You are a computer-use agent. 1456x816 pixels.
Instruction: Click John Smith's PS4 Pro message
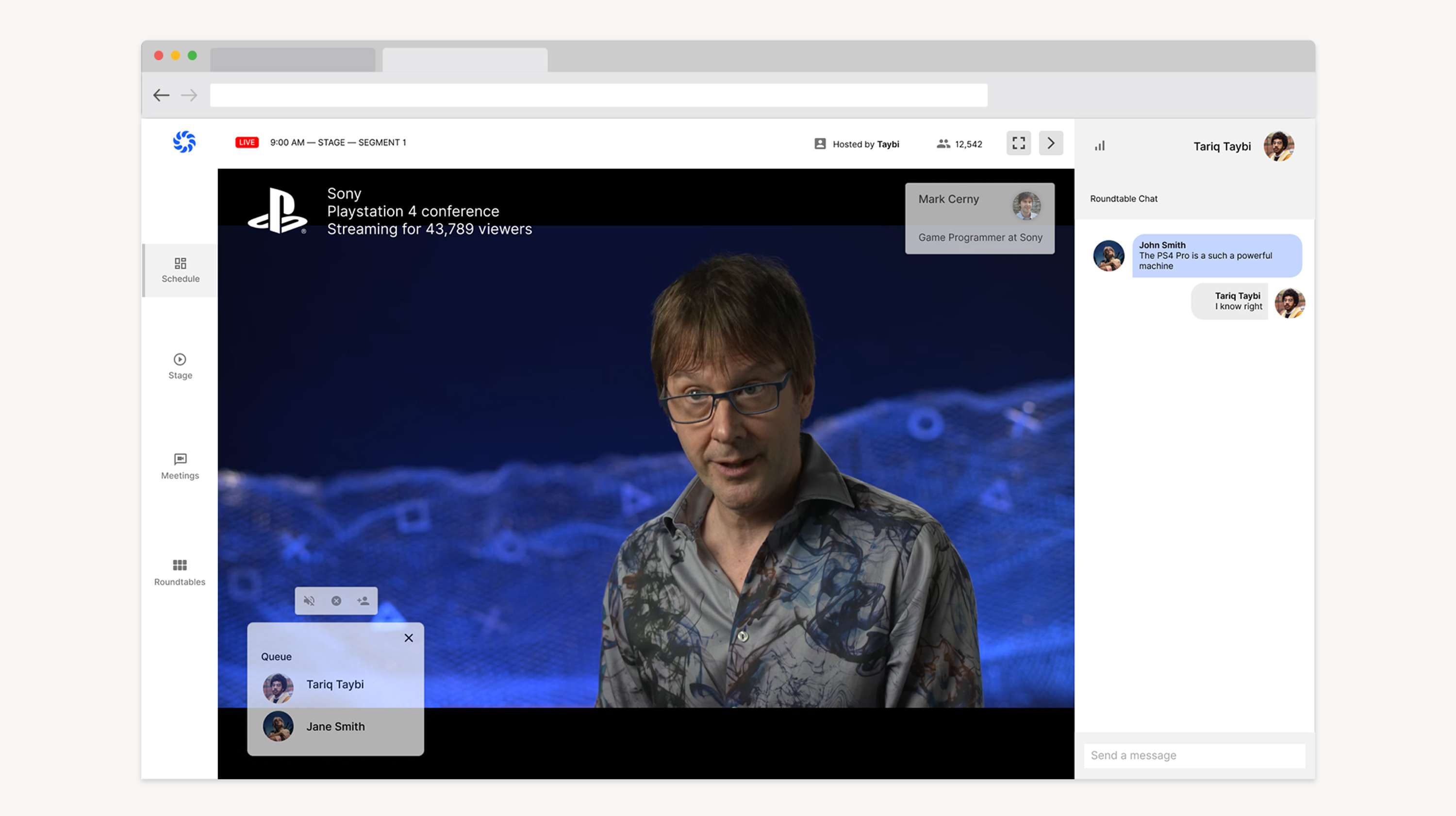tap(1217, 256)
